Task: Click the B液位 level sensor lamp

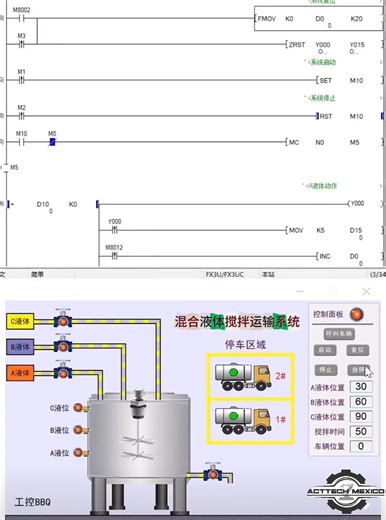Action: [78, 430]
